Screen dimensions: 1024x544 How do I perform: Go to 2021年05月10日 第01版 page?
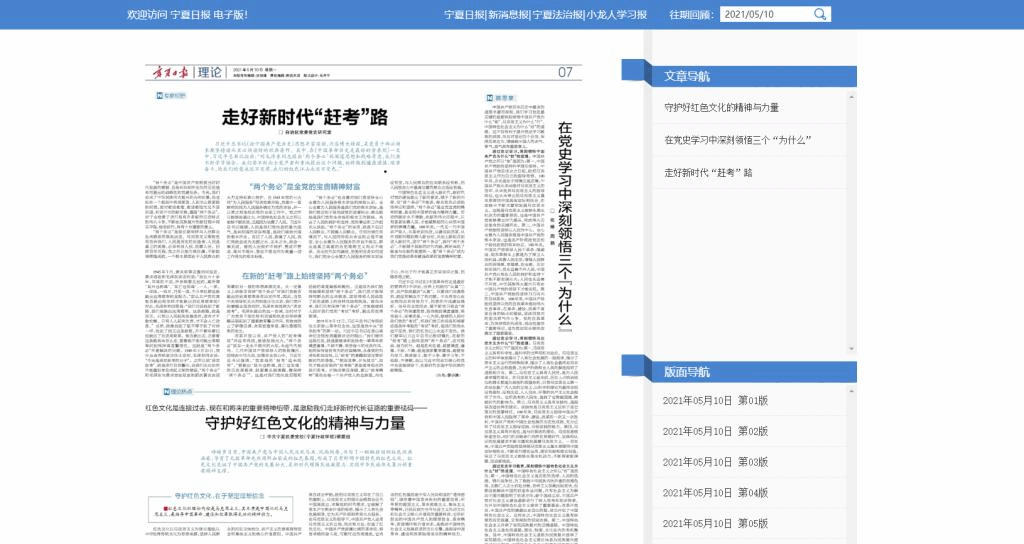715,401
